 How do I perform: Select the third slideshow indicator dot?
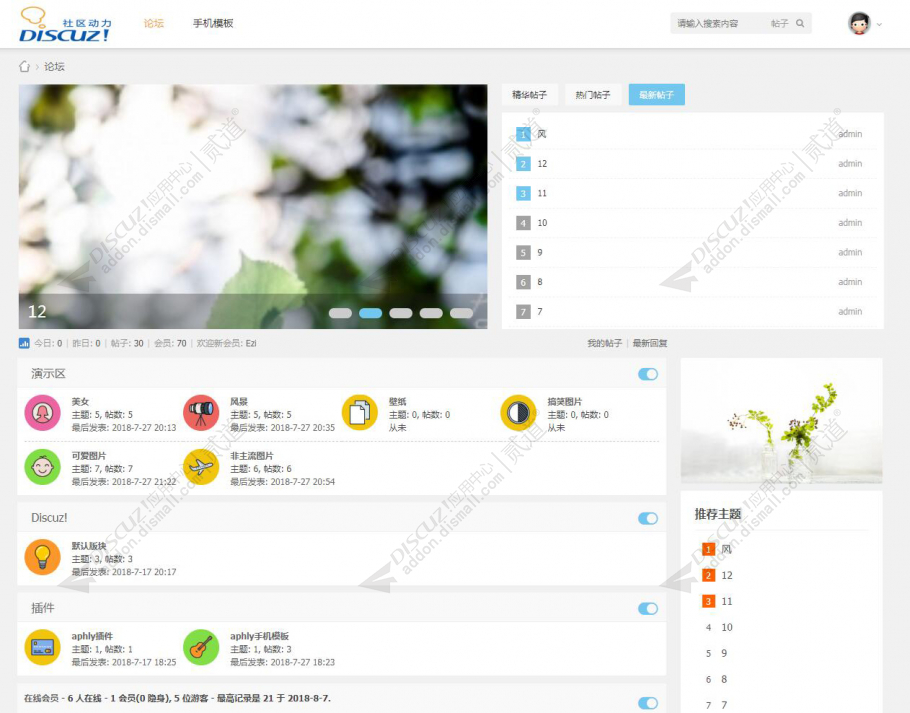coord(400,313)
